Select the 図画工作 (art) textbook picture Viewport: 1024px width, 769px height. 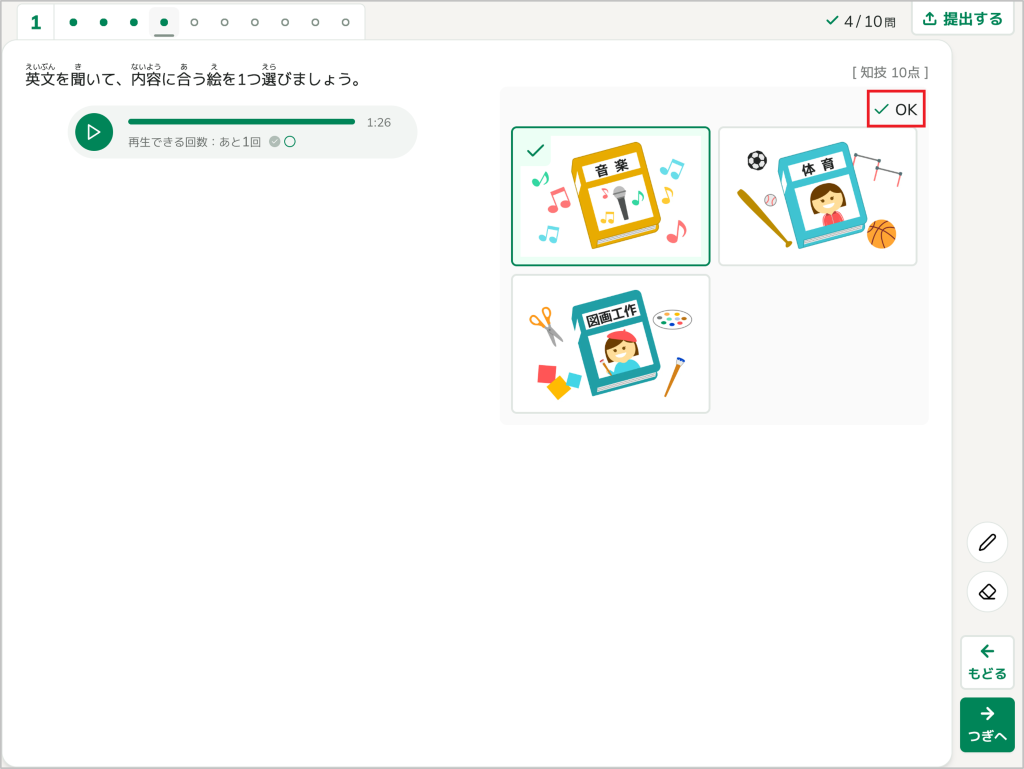(611, 344)
